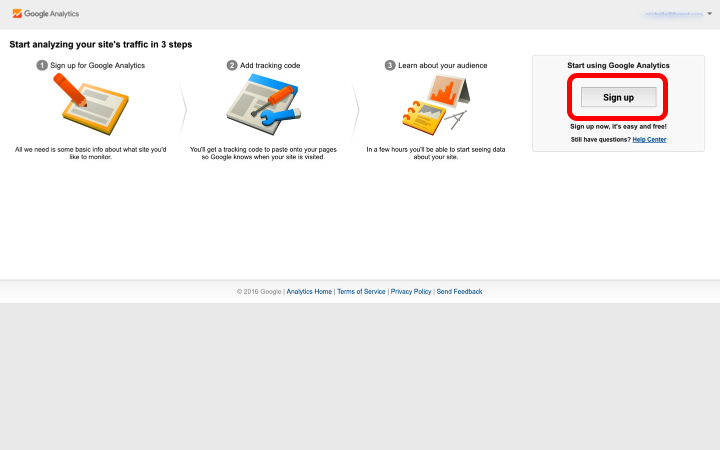Viewport: 720px width, 450px height.
Task: Open the Help Center link
Action: (x=649, y=139)
